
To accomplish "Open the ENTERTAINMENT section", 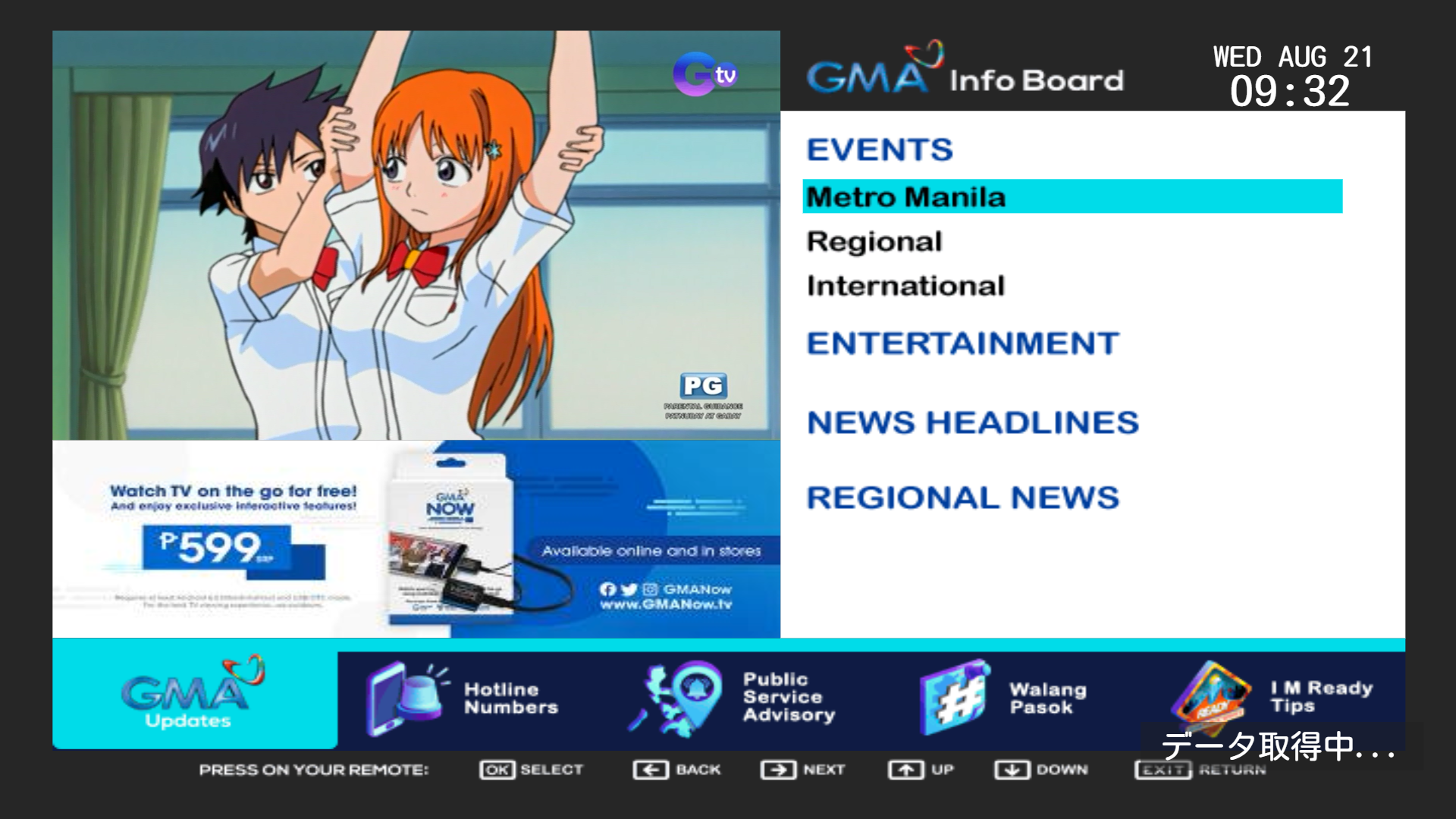I will (962, 344).
